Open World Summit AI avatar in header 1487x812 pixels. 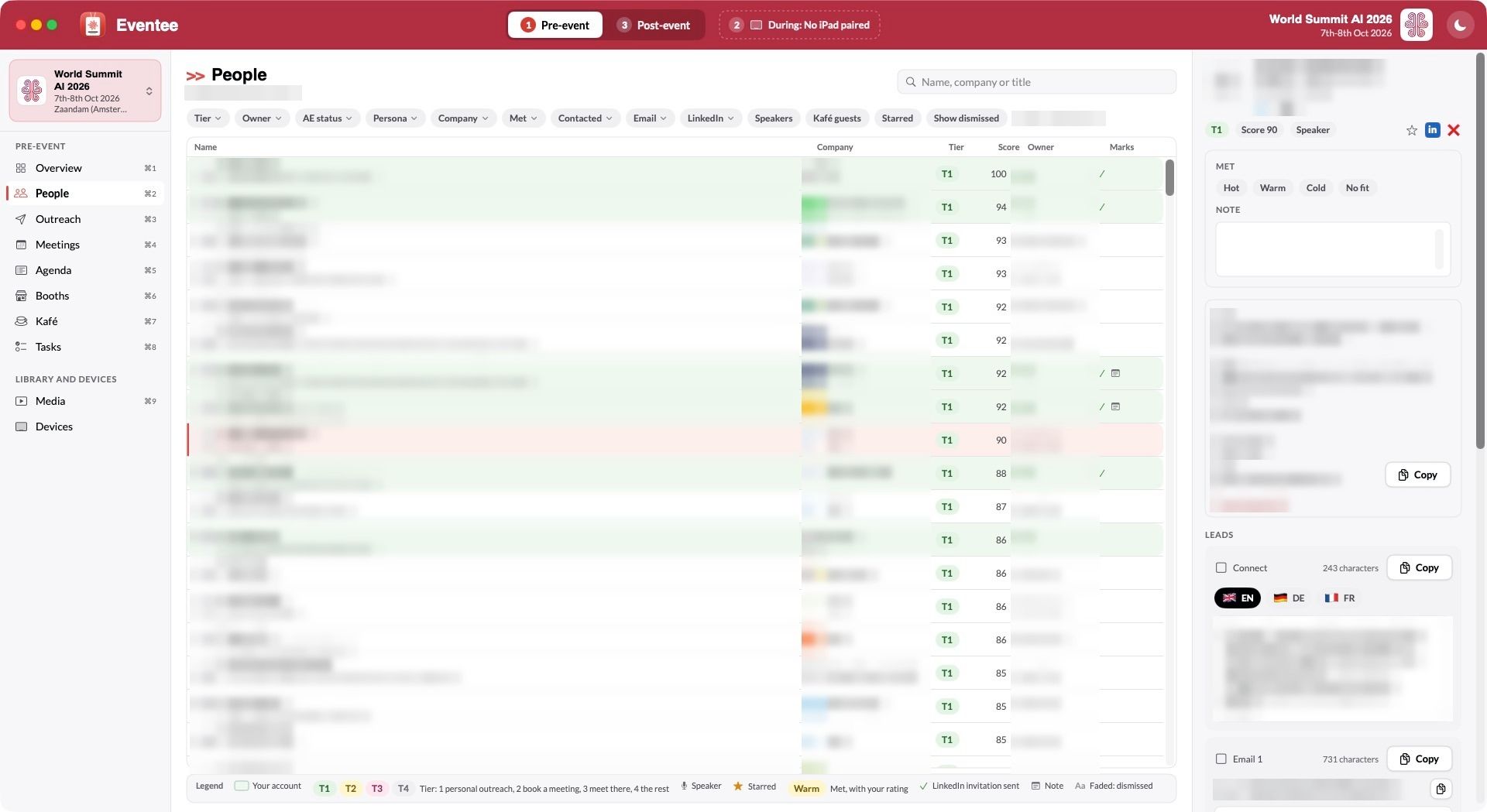coord(1416,25)
